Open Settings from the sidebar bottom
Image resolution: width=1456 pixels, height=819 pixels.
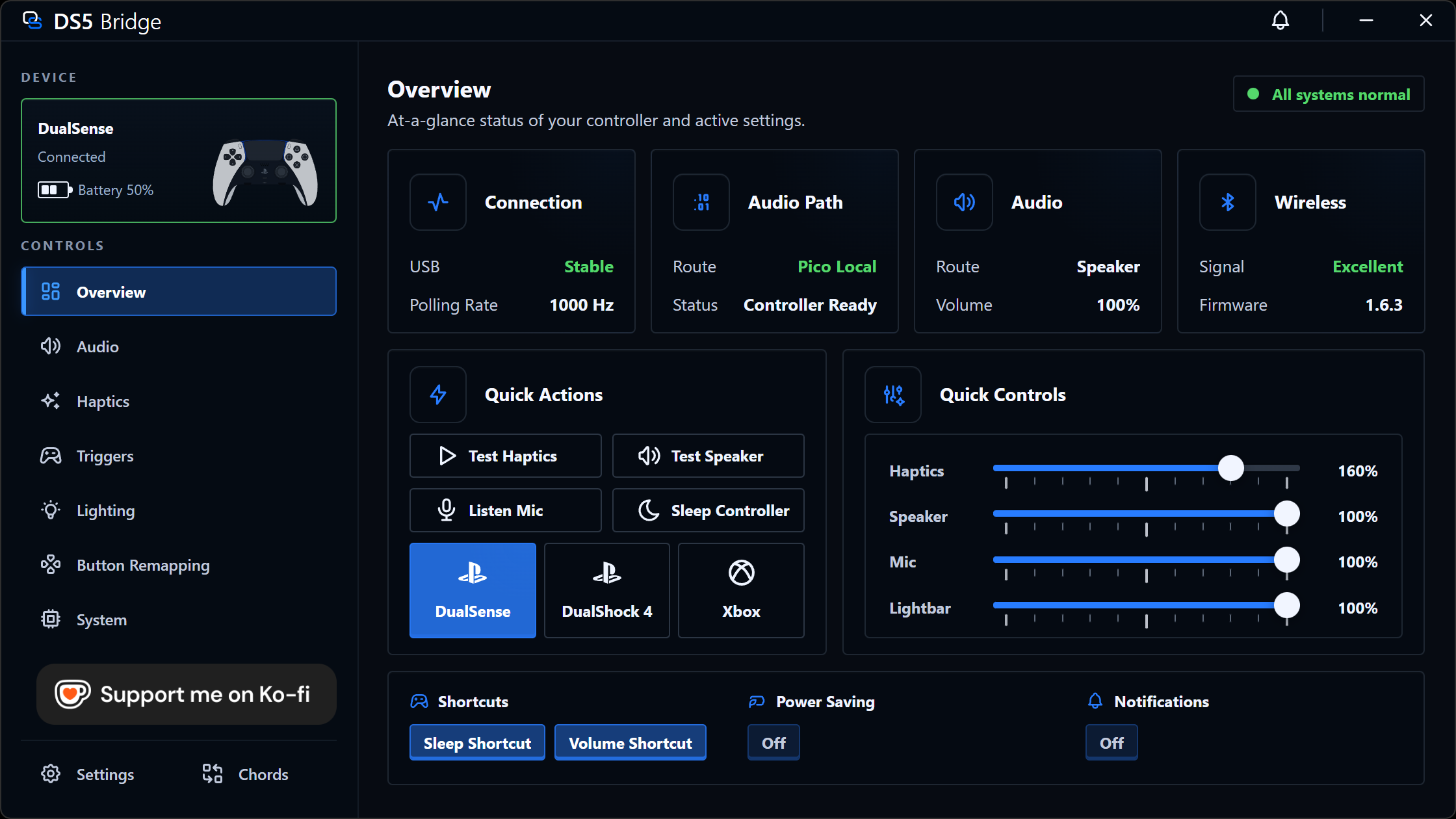(x=88, y=774)
